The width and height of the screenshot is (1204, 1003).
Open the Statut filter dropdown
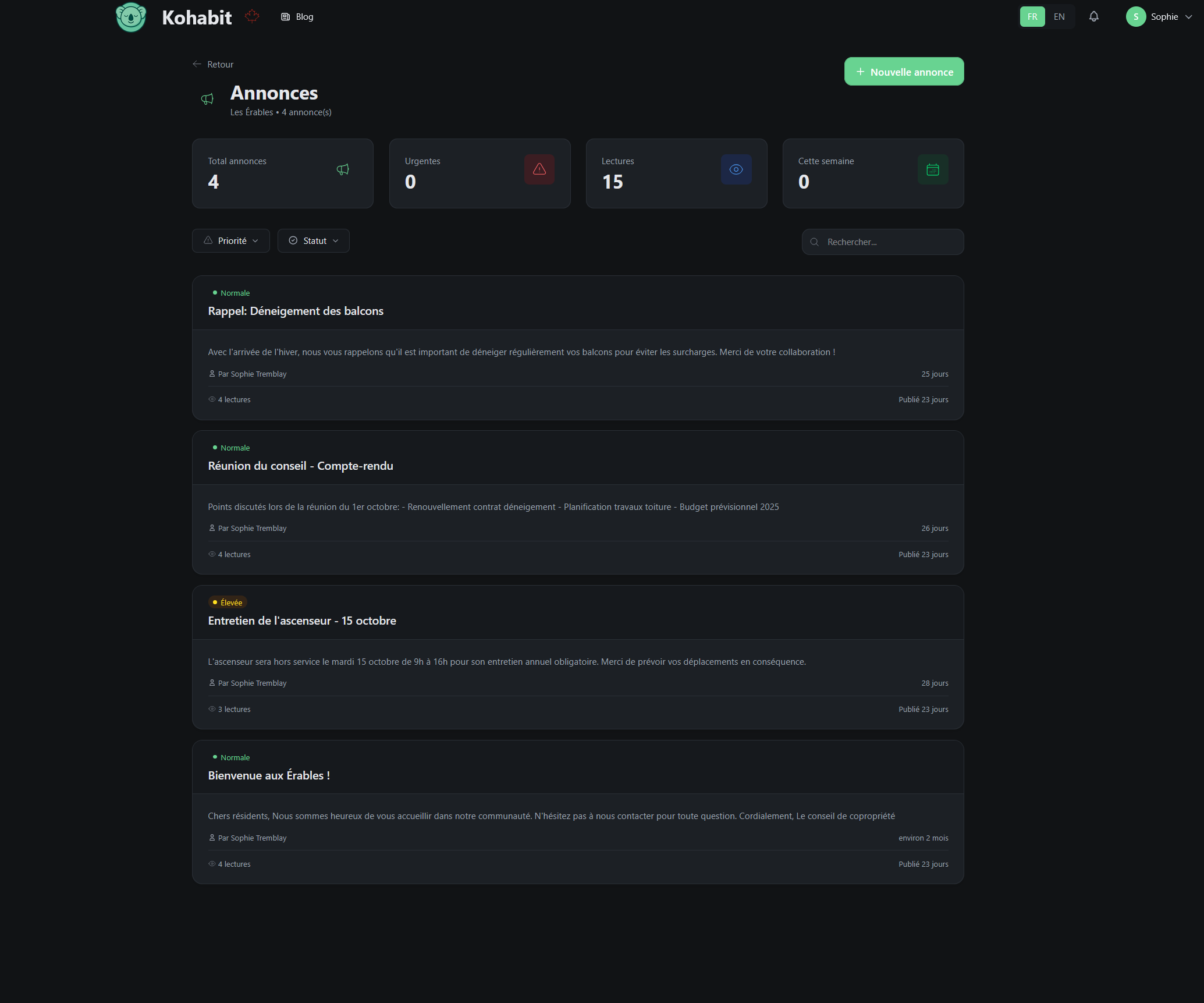pos(313,240)
